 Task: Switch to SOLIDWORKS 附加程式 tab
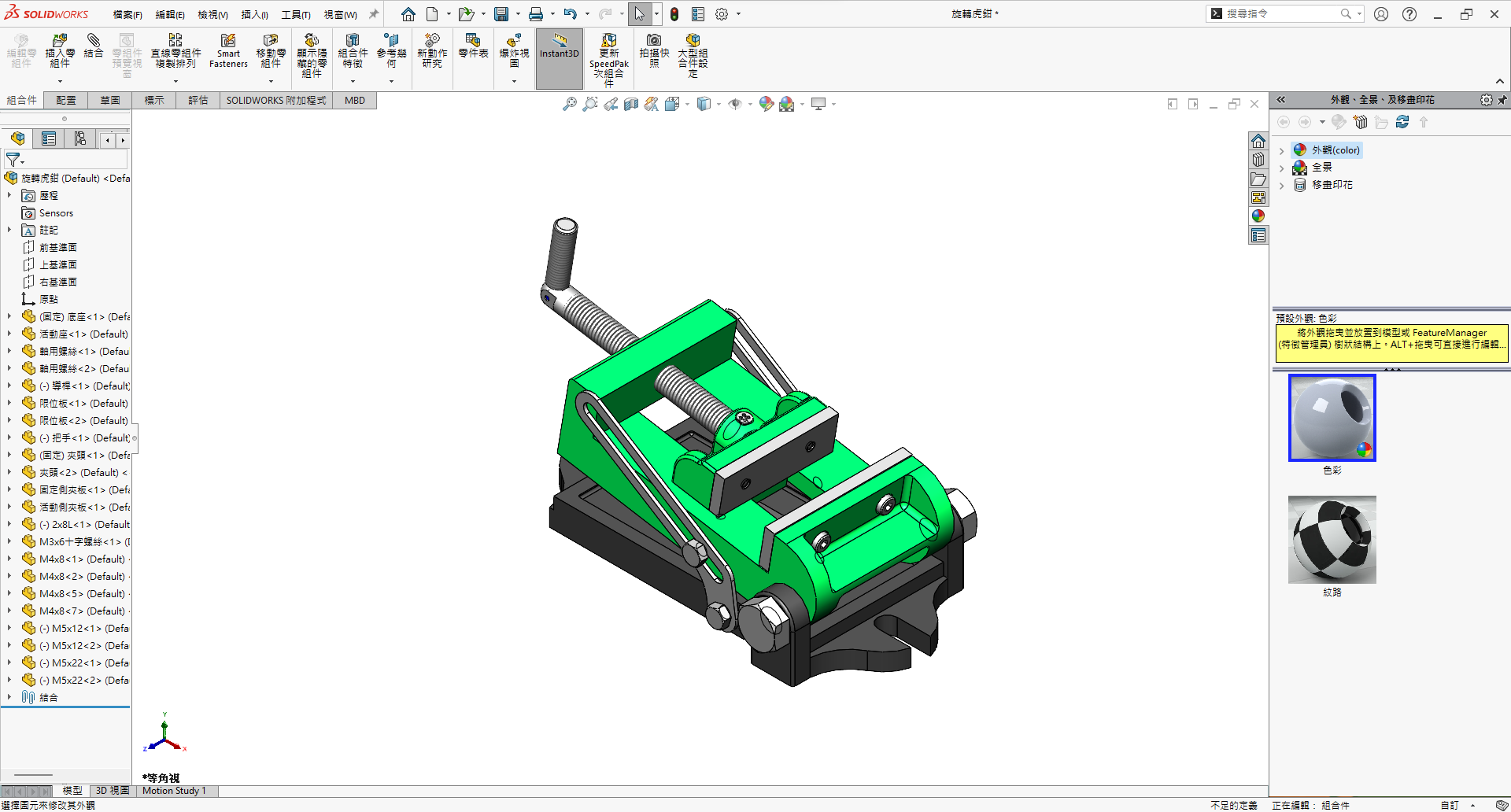[x=276, y=101]
